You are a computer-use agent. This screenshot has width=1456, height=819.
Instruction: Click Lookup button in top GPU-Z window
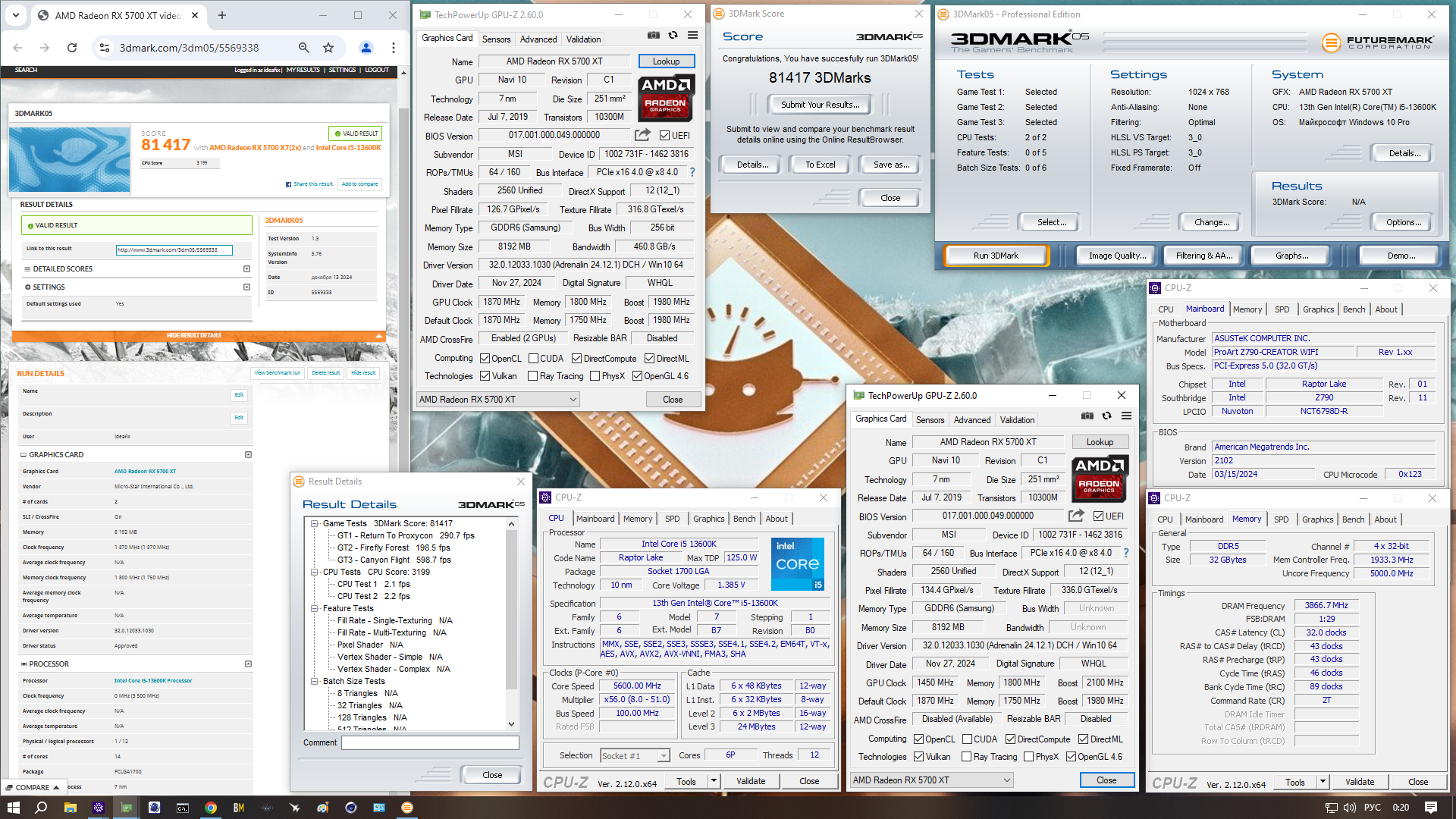666,61
